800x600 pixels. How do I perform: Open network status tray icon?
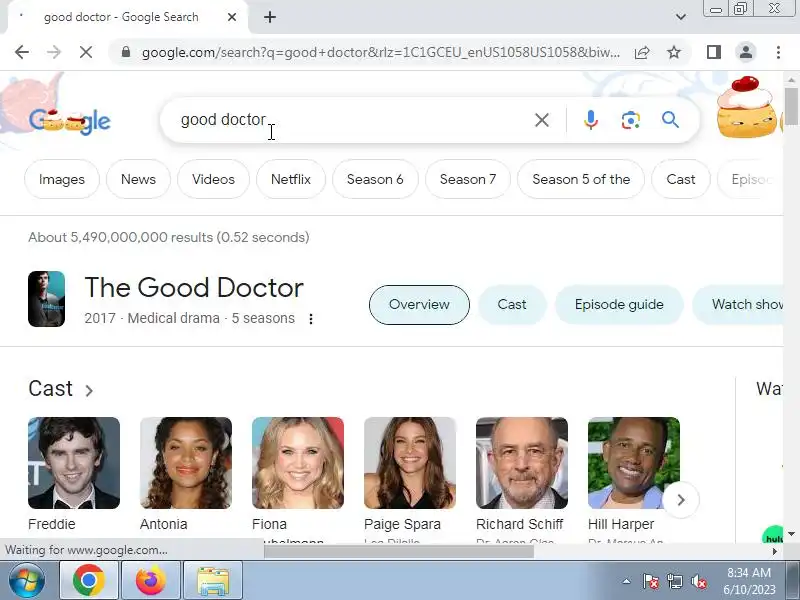[674, 581]
